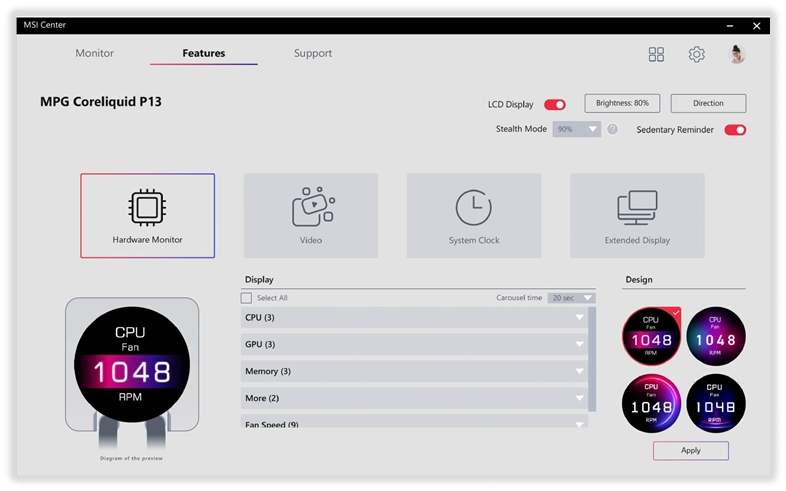
Task: Select the top-right purple gradient design
Action: (716, 336)
